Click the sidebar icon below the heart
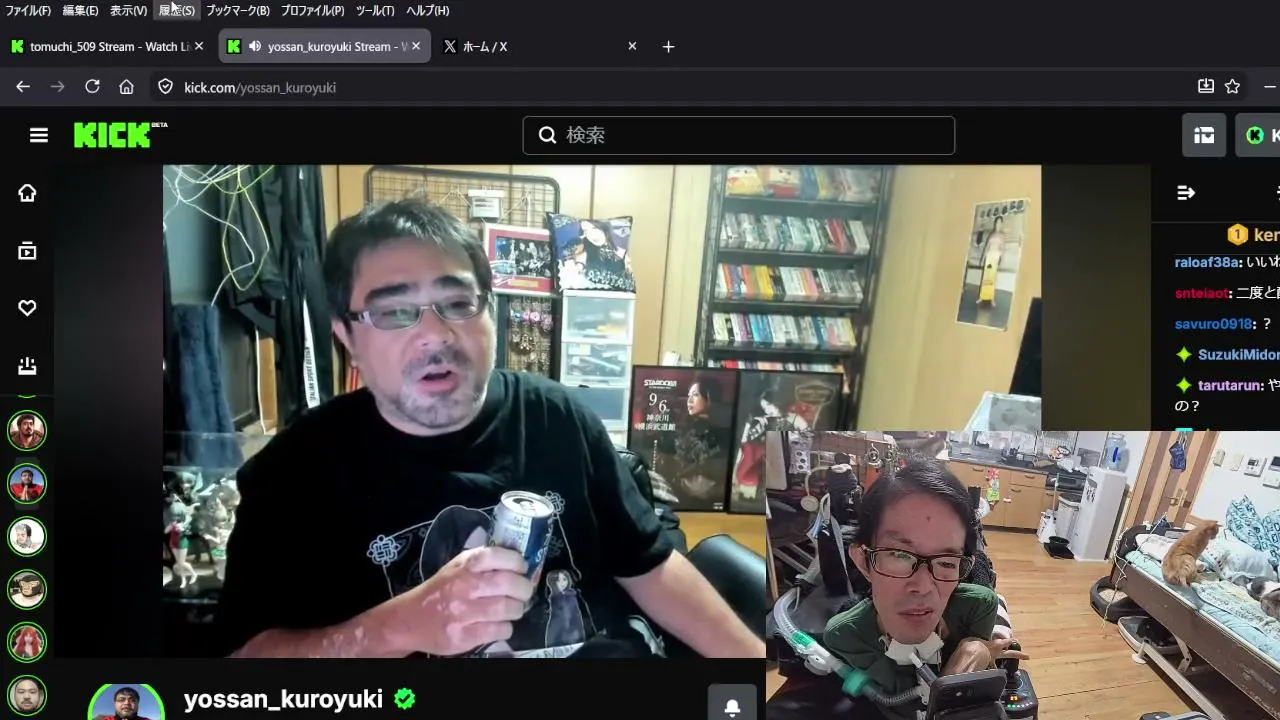The height and width of the screenshot is (720, 1280). pos(27,366)
